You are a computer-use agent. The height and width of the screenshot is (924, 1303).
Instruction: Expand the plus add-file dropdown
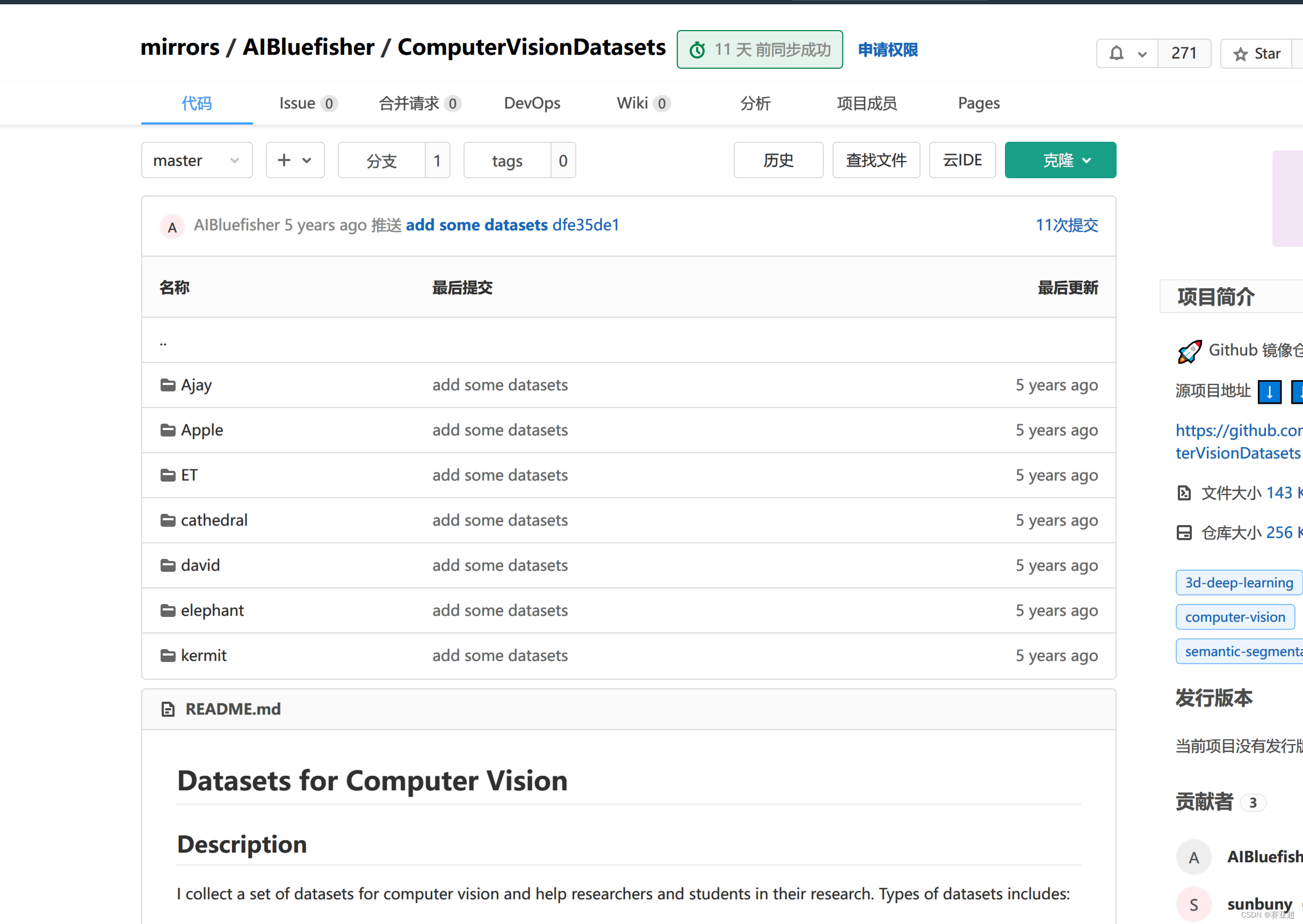pos(295,161)
